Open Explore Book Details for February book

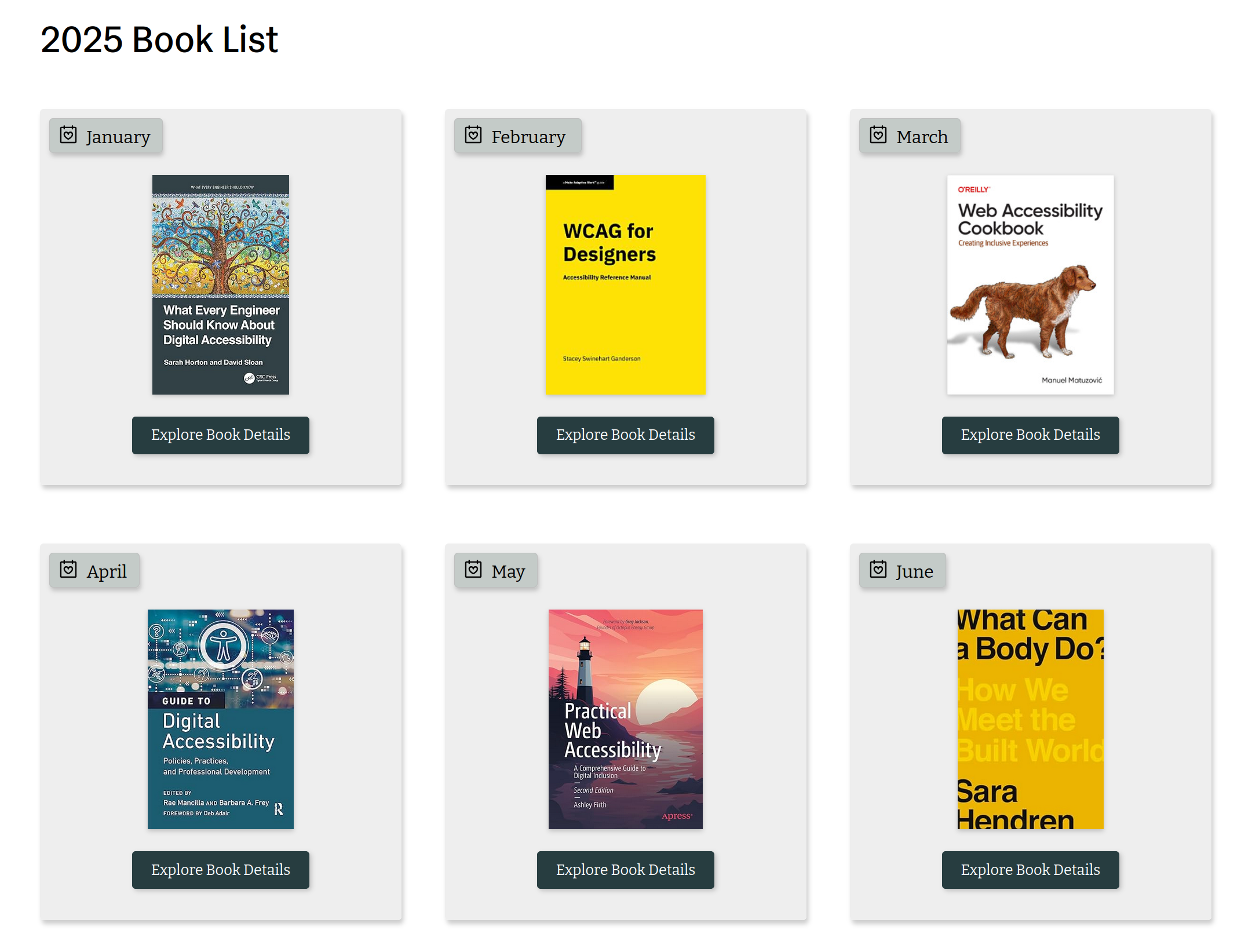point(626,435)
